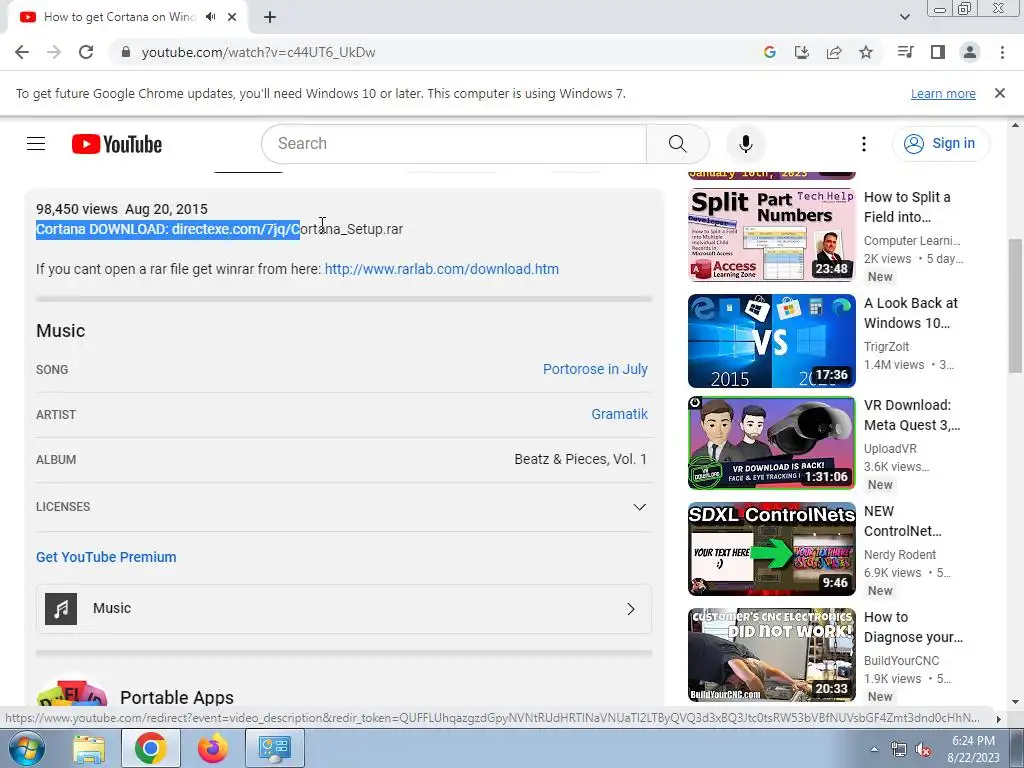The height and width of the screenshot is (768, 1024).
Task: Click the install/download page icon in address bar
Action: point(802,52)
